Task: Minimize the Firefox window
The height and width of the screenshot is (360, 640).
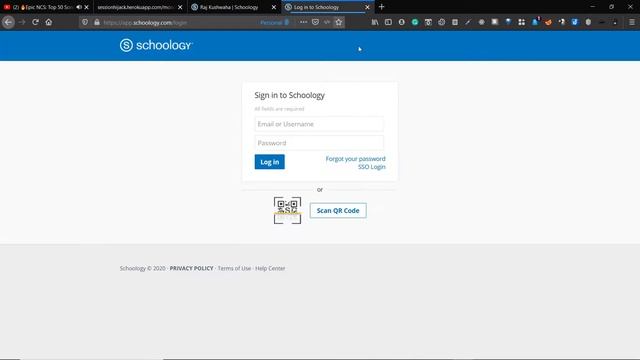Action: (x=593, y=7)
